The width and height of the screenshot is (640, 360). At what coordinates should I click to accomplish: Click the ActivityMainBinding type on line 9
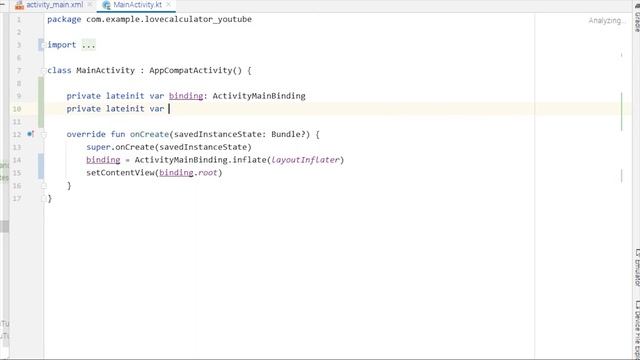click(259, 96)
